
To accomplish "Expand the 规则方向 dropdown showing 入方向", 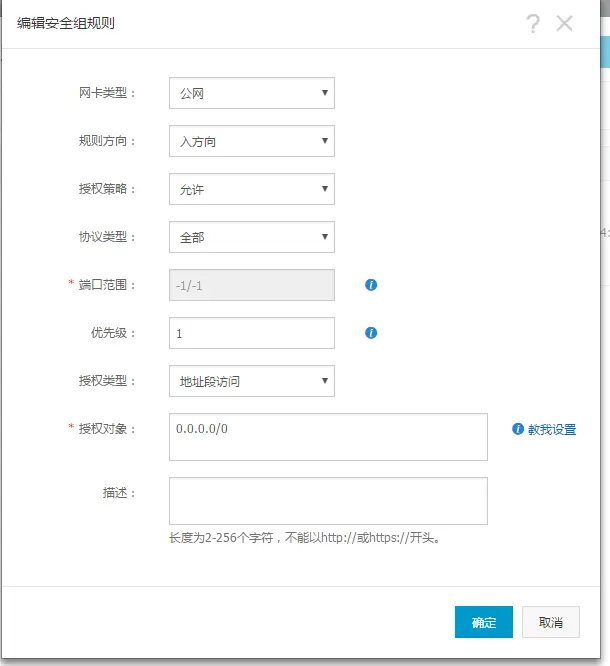I will click(x=252, y=141).
